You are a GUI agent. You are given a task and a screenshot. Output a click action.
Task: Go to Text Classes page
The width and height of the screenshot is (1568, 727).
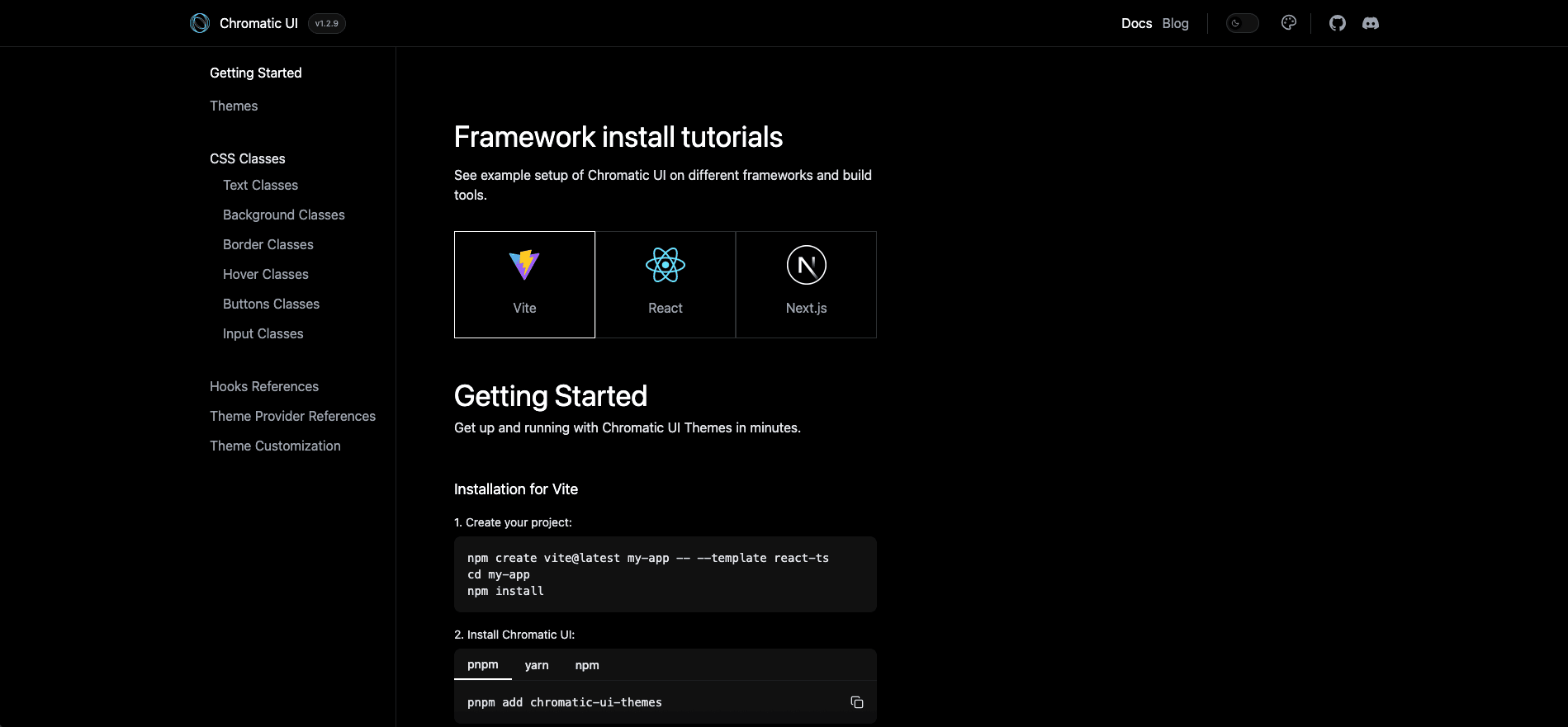tap(260, 185)
